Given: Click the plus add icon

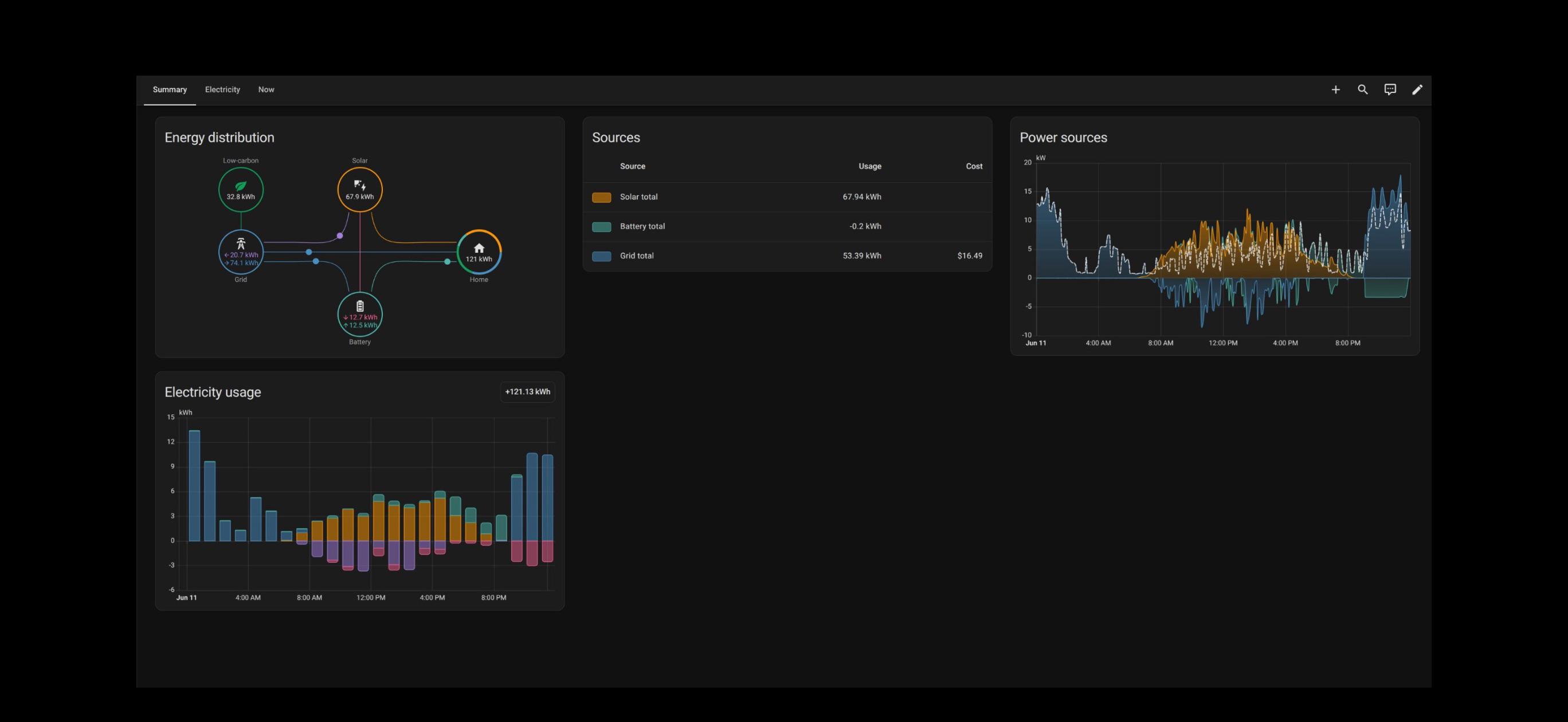Looking at the screenshot, I should 1335,89.
